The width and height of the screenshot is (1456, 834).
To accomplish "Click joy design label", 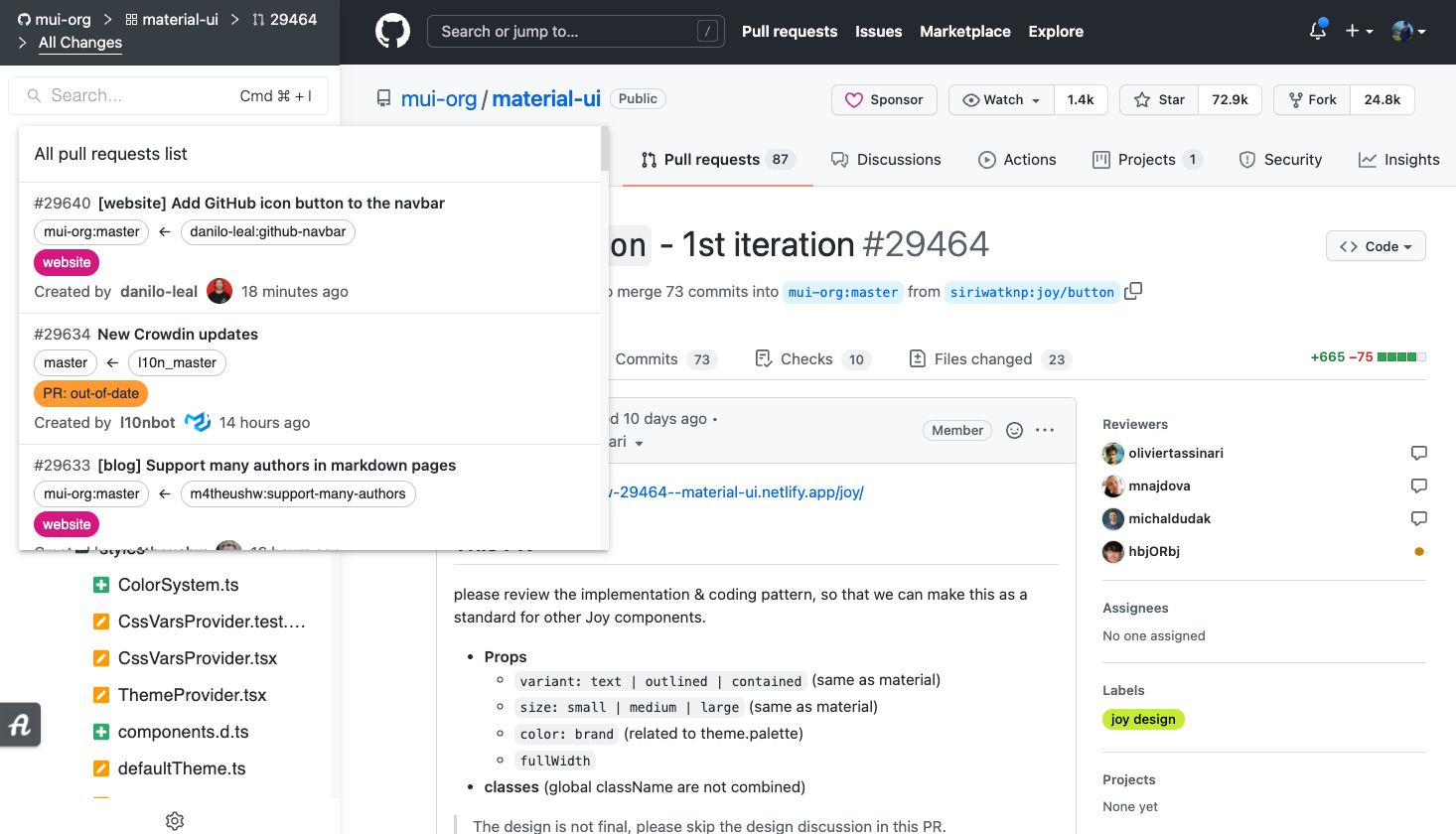I will [x=1143, y=719].
